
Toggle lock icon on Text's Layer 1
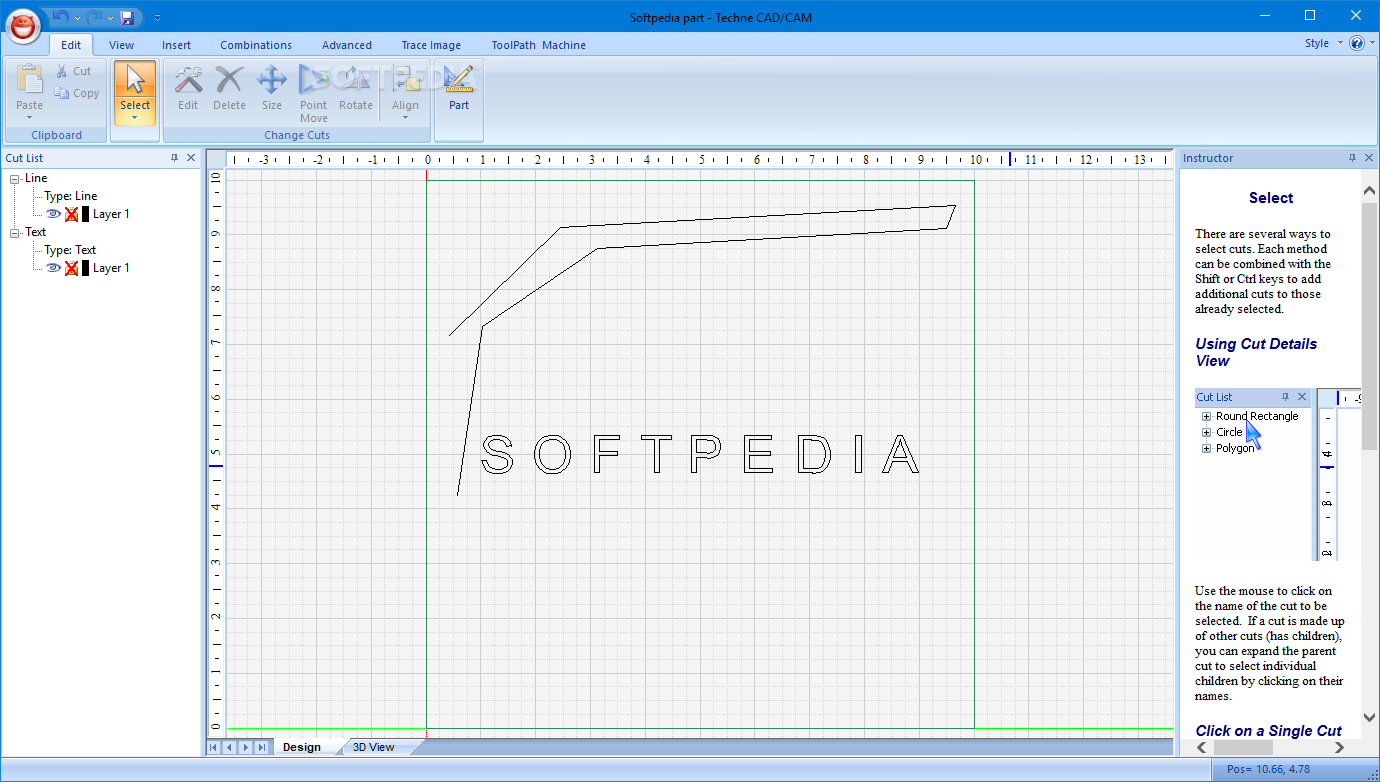[x=71, y=268]
